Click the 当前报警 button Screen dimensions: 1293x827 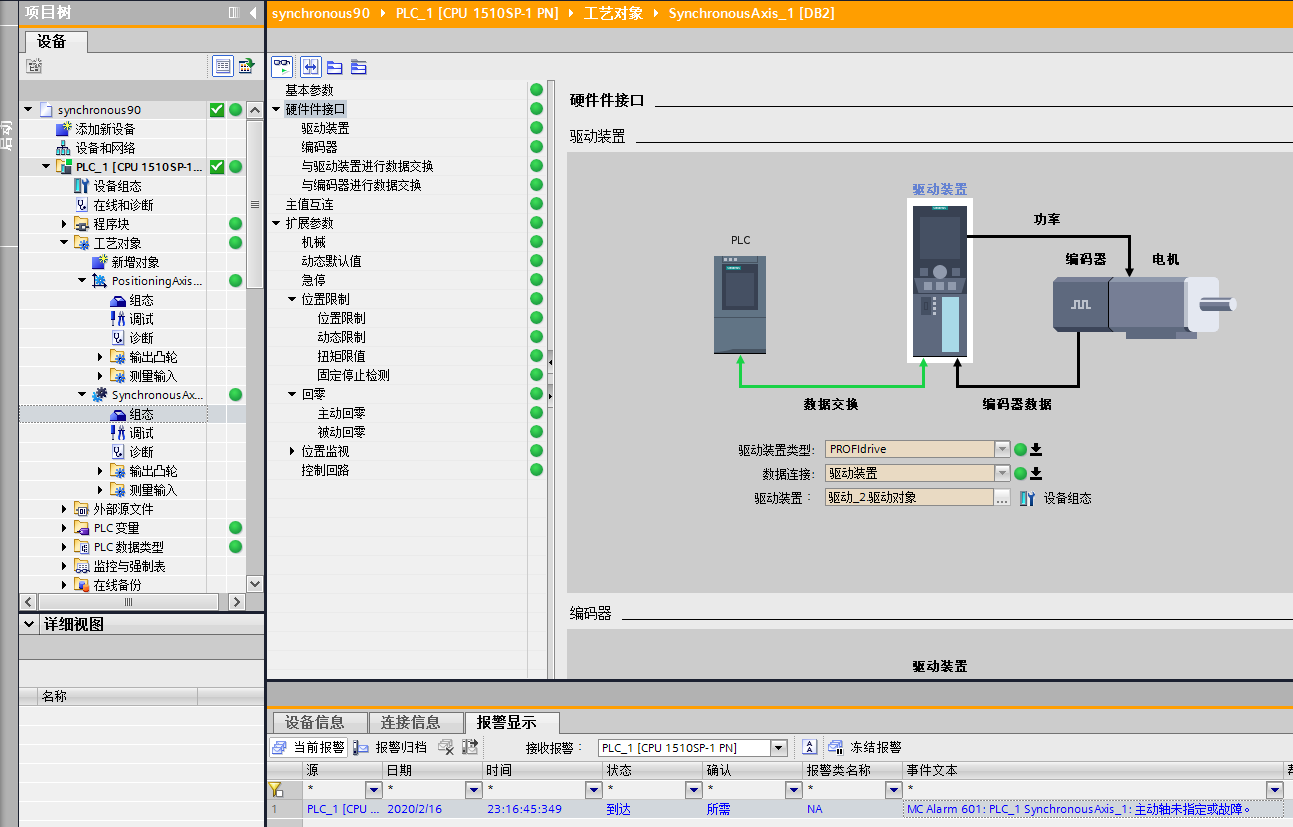tap(308, 747)
